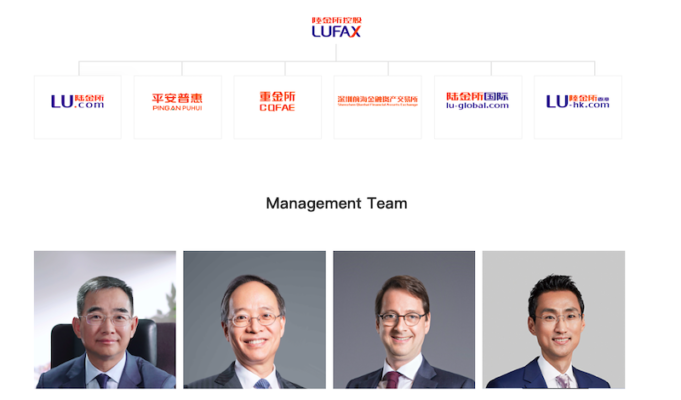Click the LUFAX holding company logo

pyautogui.click(x=336, y=27)
